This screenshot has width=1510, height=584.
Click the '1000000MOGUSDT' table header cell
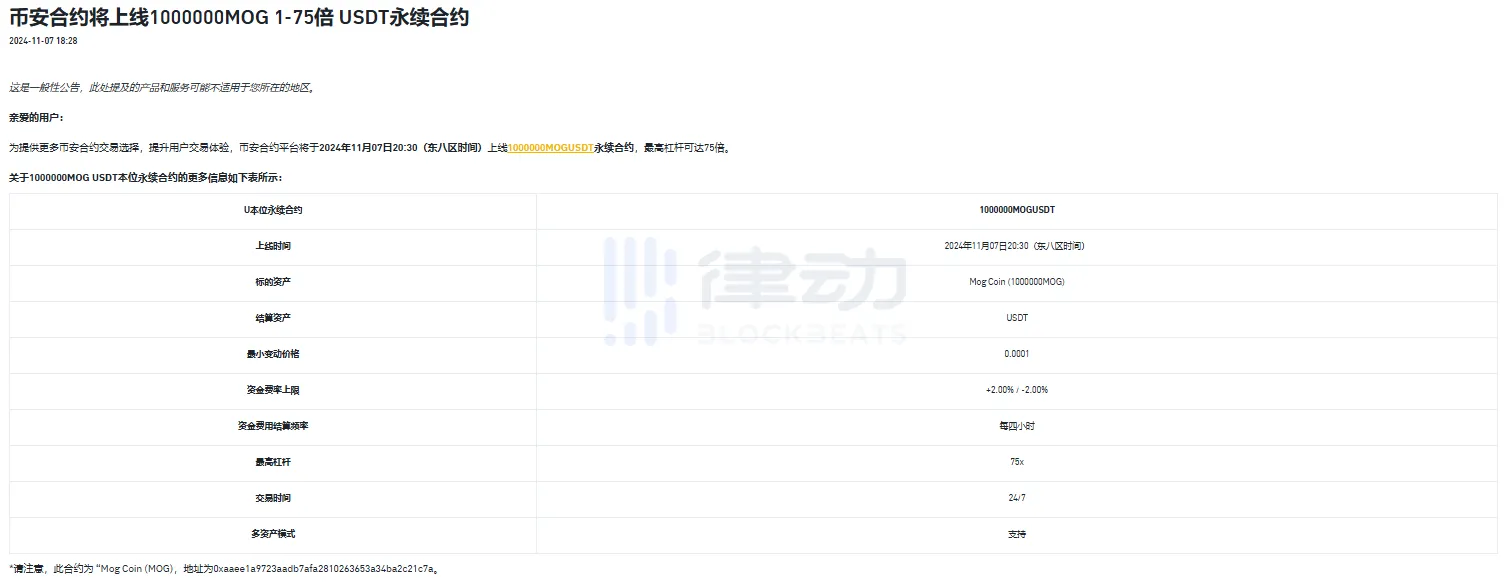(1017, 210)
